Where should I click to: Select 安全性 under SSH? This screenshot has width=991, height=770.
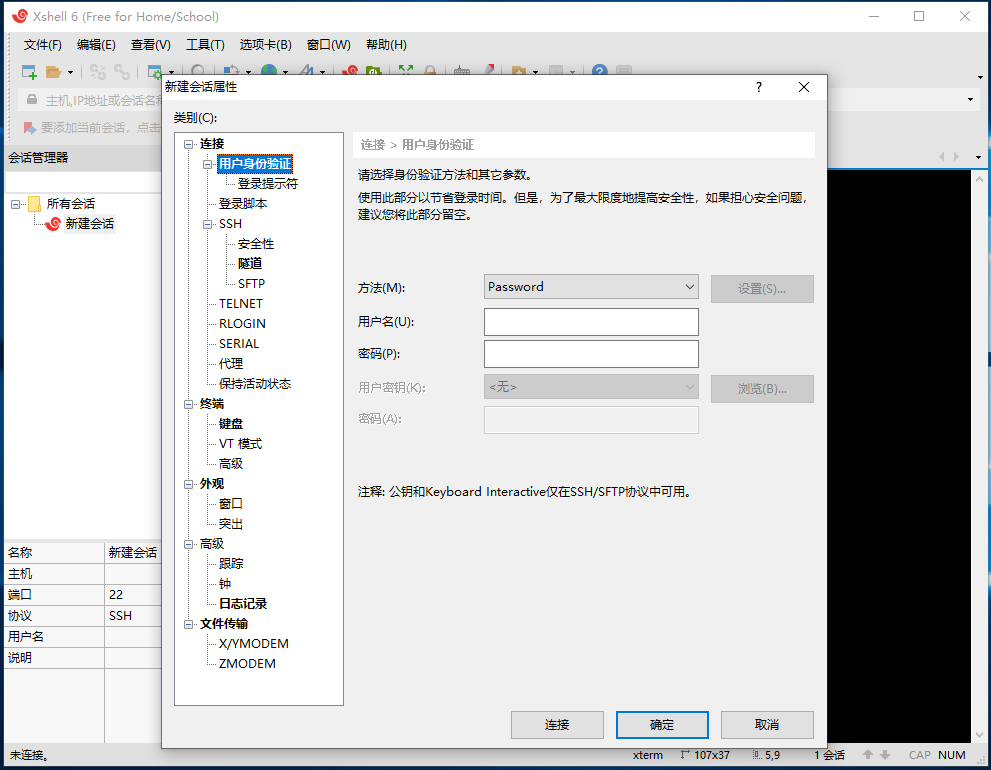[255, 244]
